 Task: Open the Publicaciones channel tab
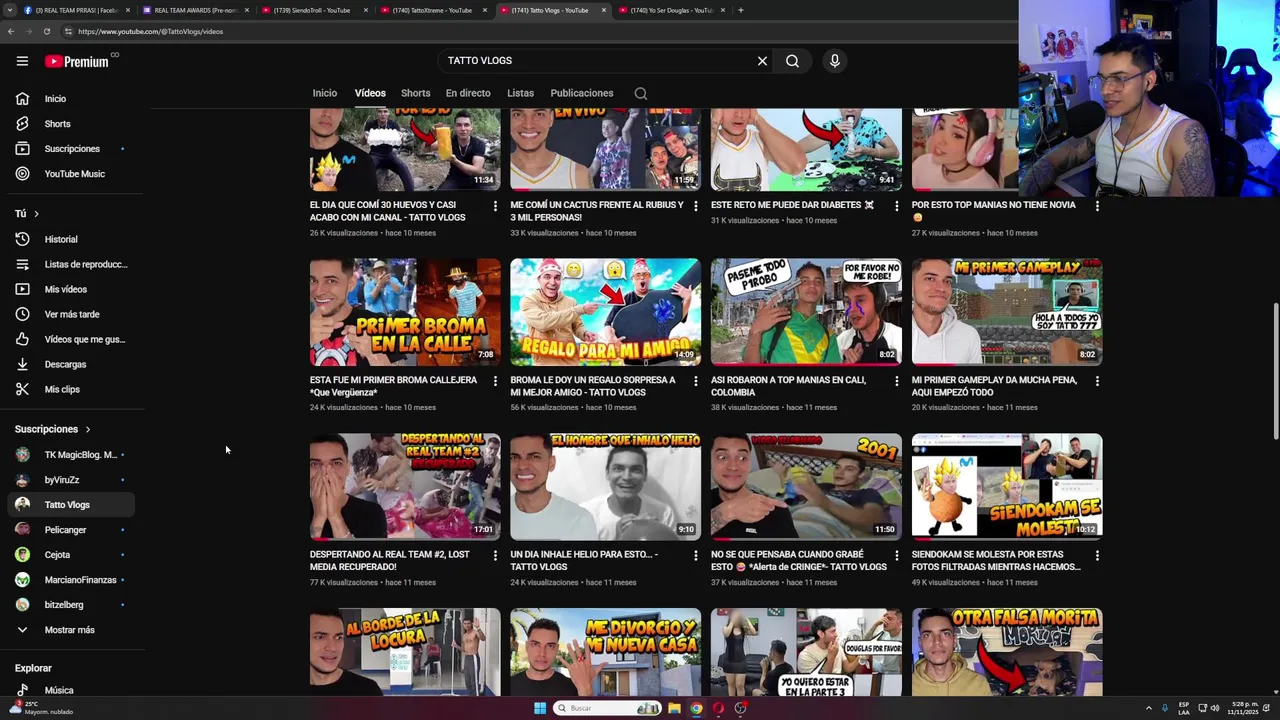point(581,93)
